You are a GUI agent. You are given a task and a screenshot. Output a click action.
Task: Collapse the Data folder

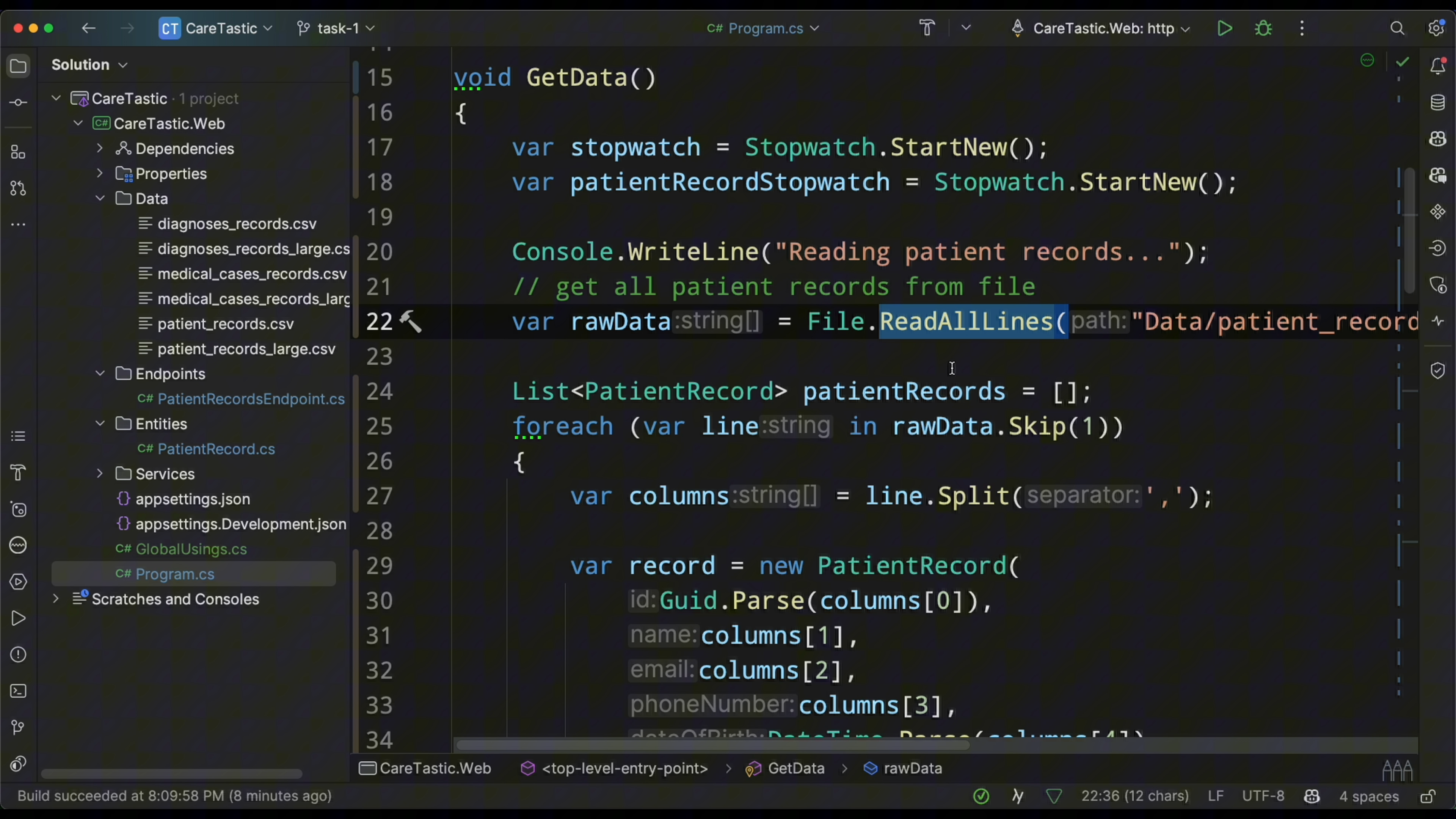click(x=100, y=198)
